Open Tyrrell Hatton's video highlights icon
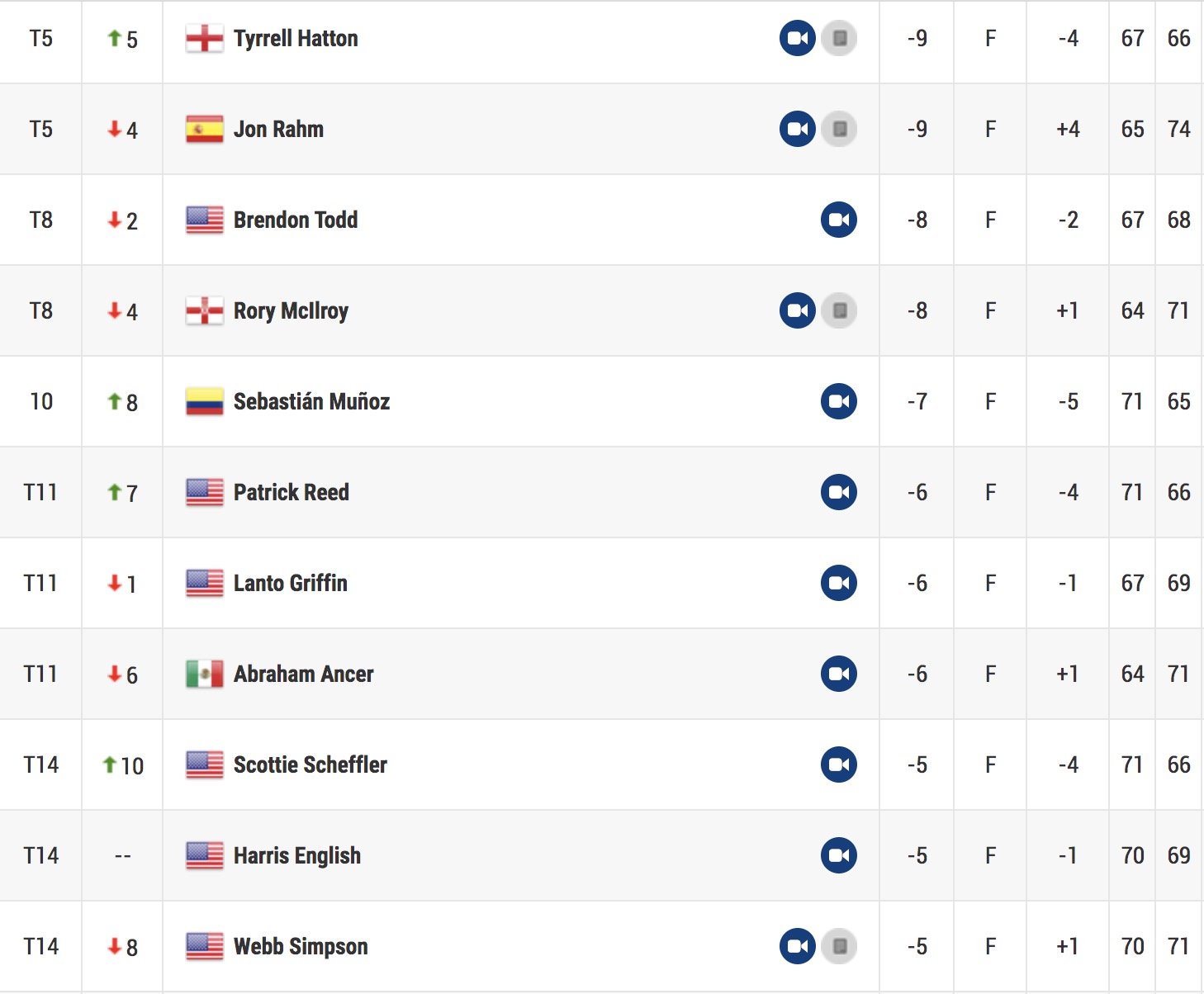 (798, 38)
